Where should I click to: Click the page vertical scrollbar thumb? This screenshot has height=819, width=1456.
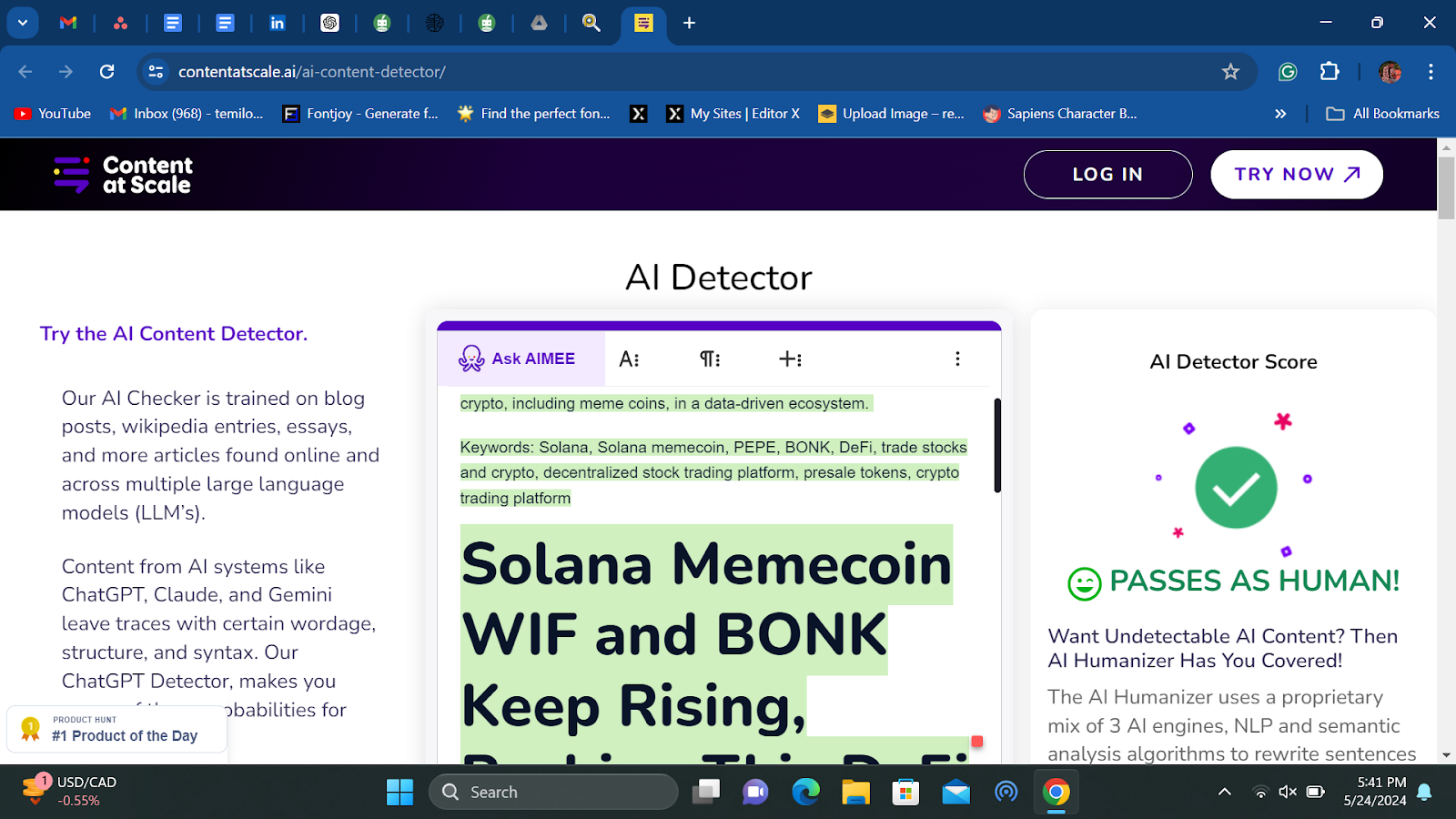(x=1446, y=187)
